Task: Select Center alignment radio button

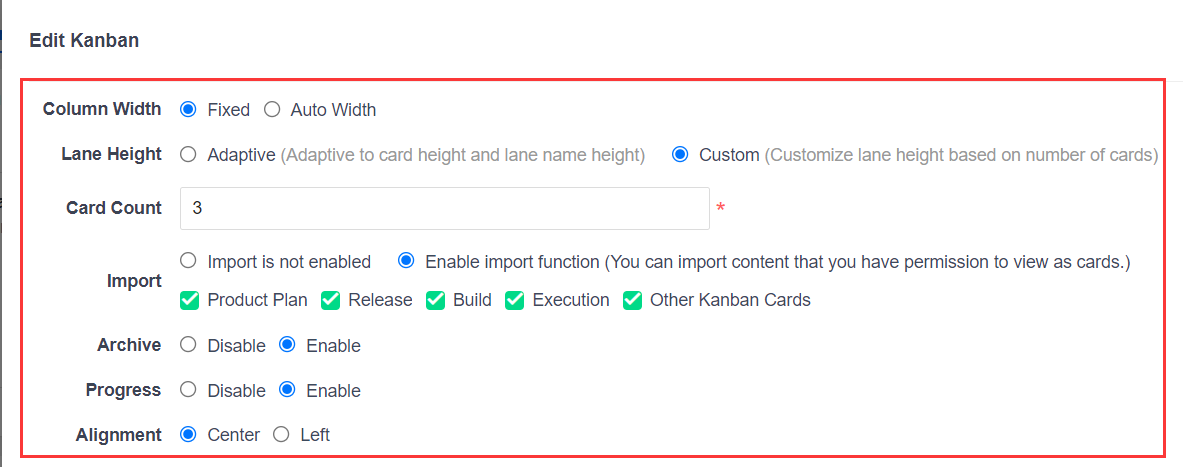Action: click(188, 435)
